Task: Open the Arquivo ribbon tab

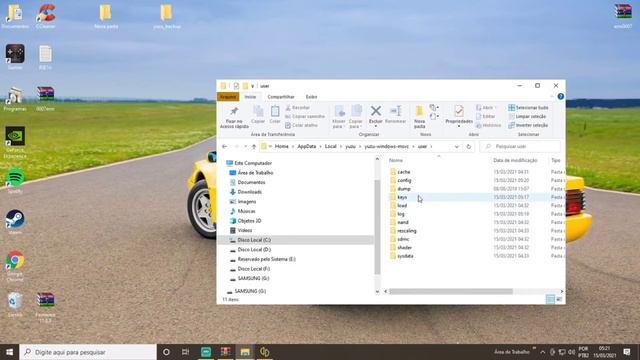Action: [228, 97]
